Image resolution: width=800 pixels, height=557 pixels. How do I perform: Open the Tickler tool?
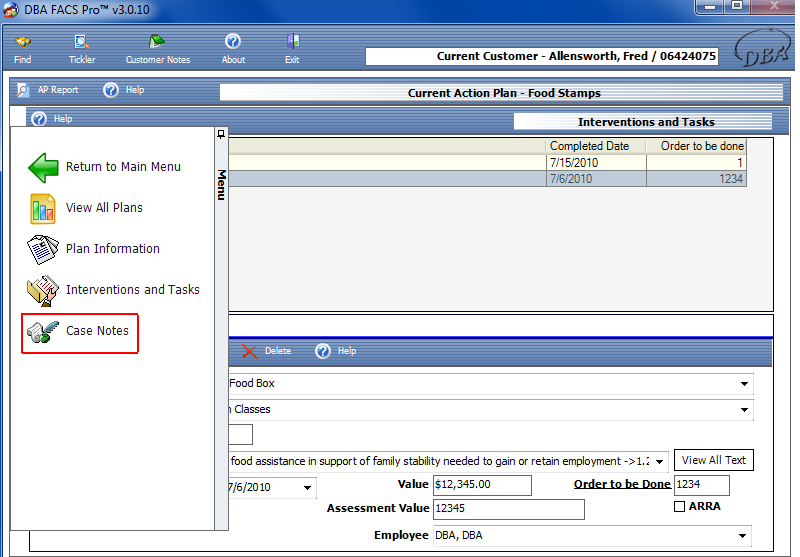[82, 50]
